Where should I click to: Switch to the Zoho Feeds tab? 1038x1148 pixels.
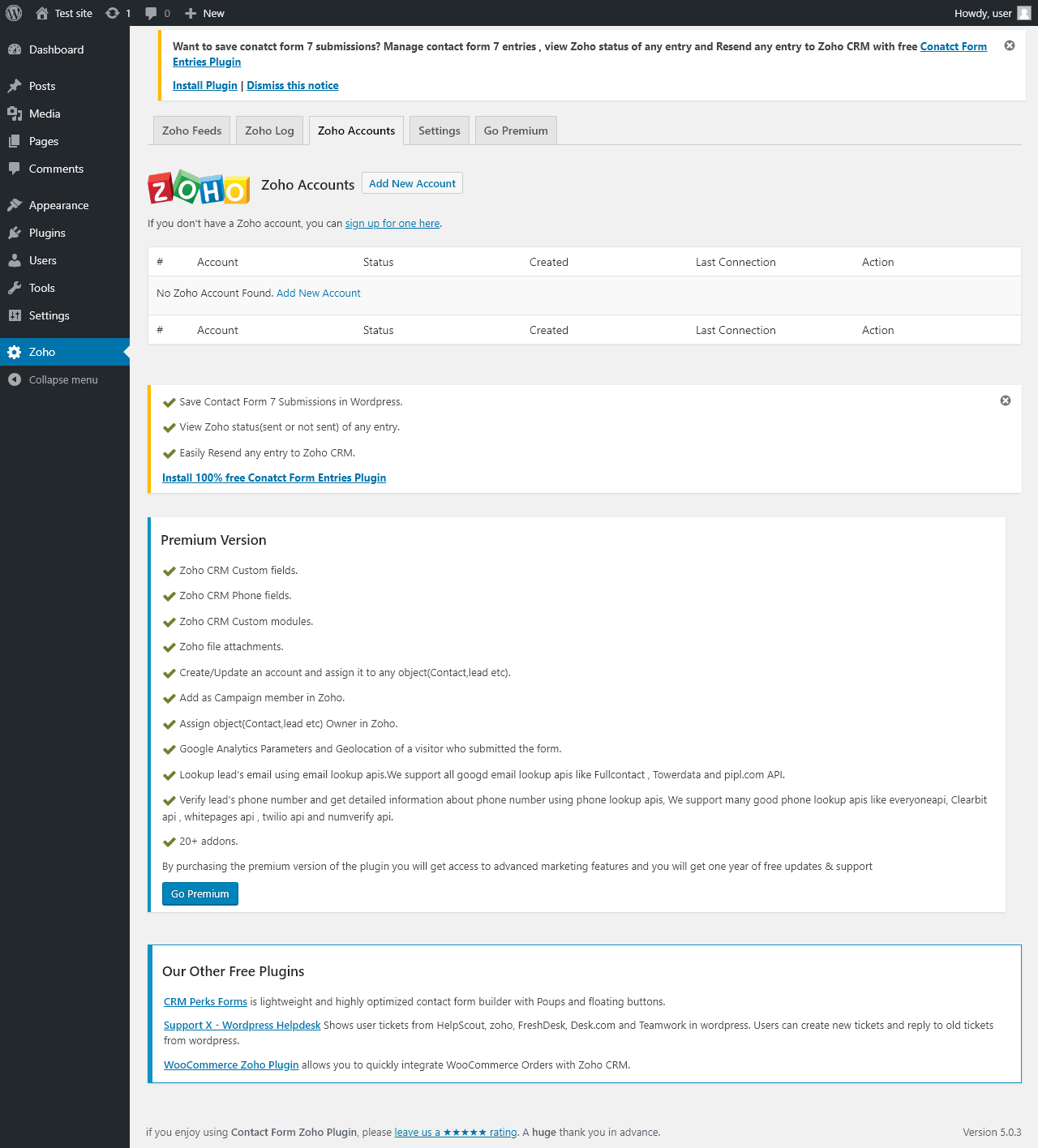(191, 131)
